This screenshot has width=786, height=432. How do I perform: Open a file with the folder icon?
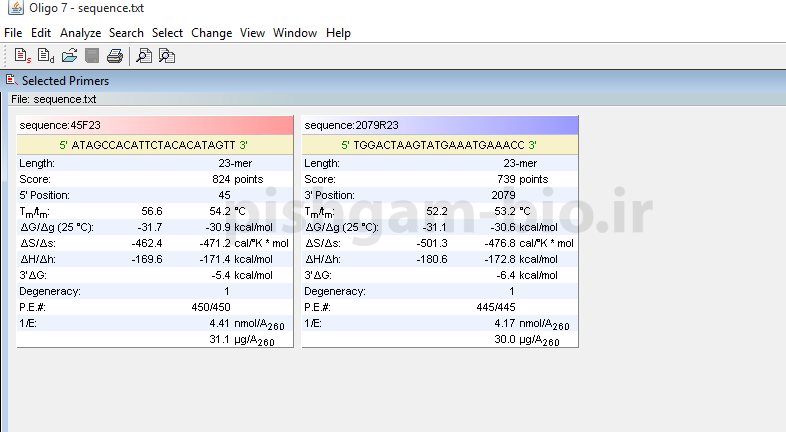[x=69, y=56]
